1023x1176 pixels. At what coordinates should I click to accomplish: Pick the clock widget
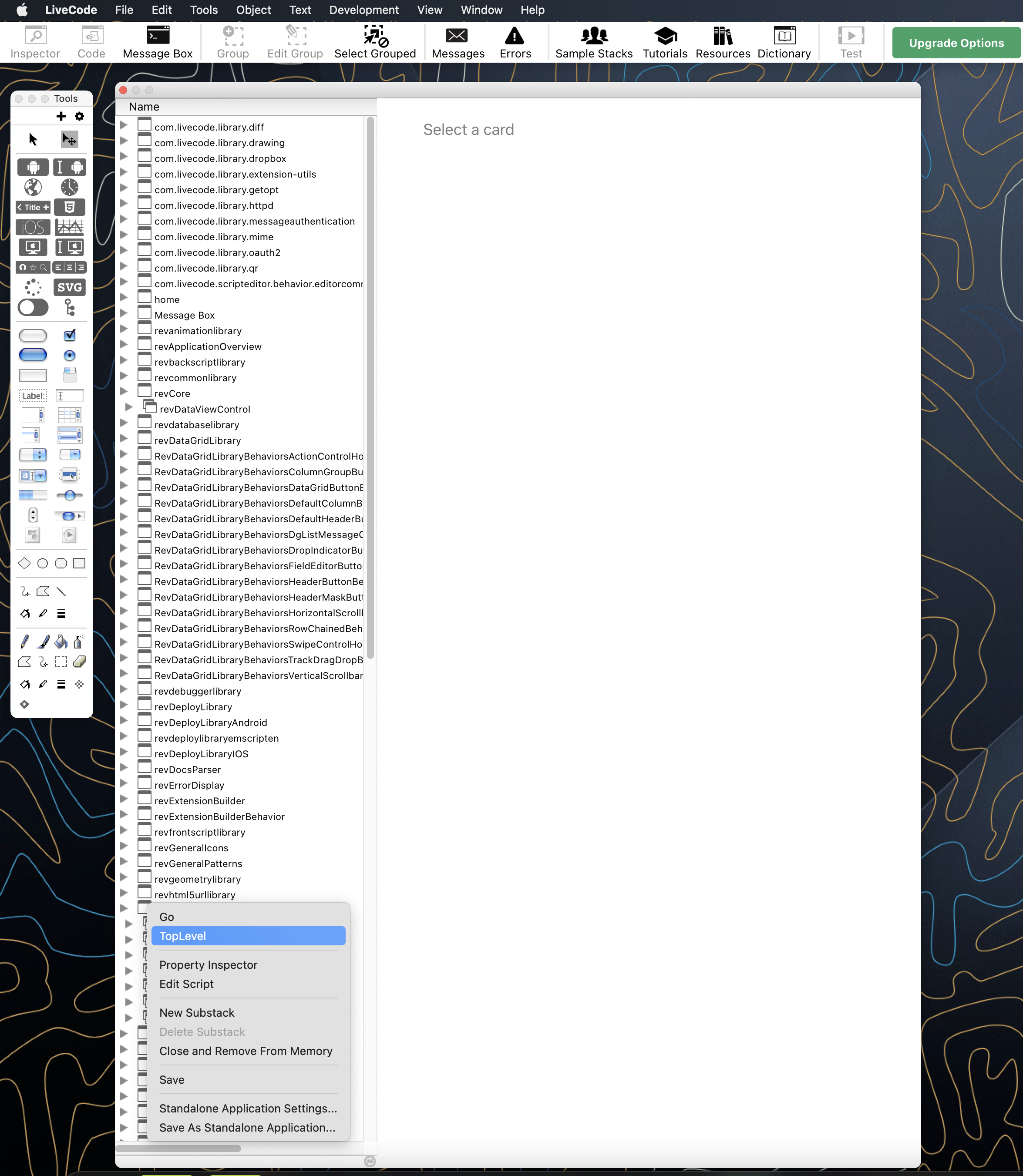[x=70, y=187]
